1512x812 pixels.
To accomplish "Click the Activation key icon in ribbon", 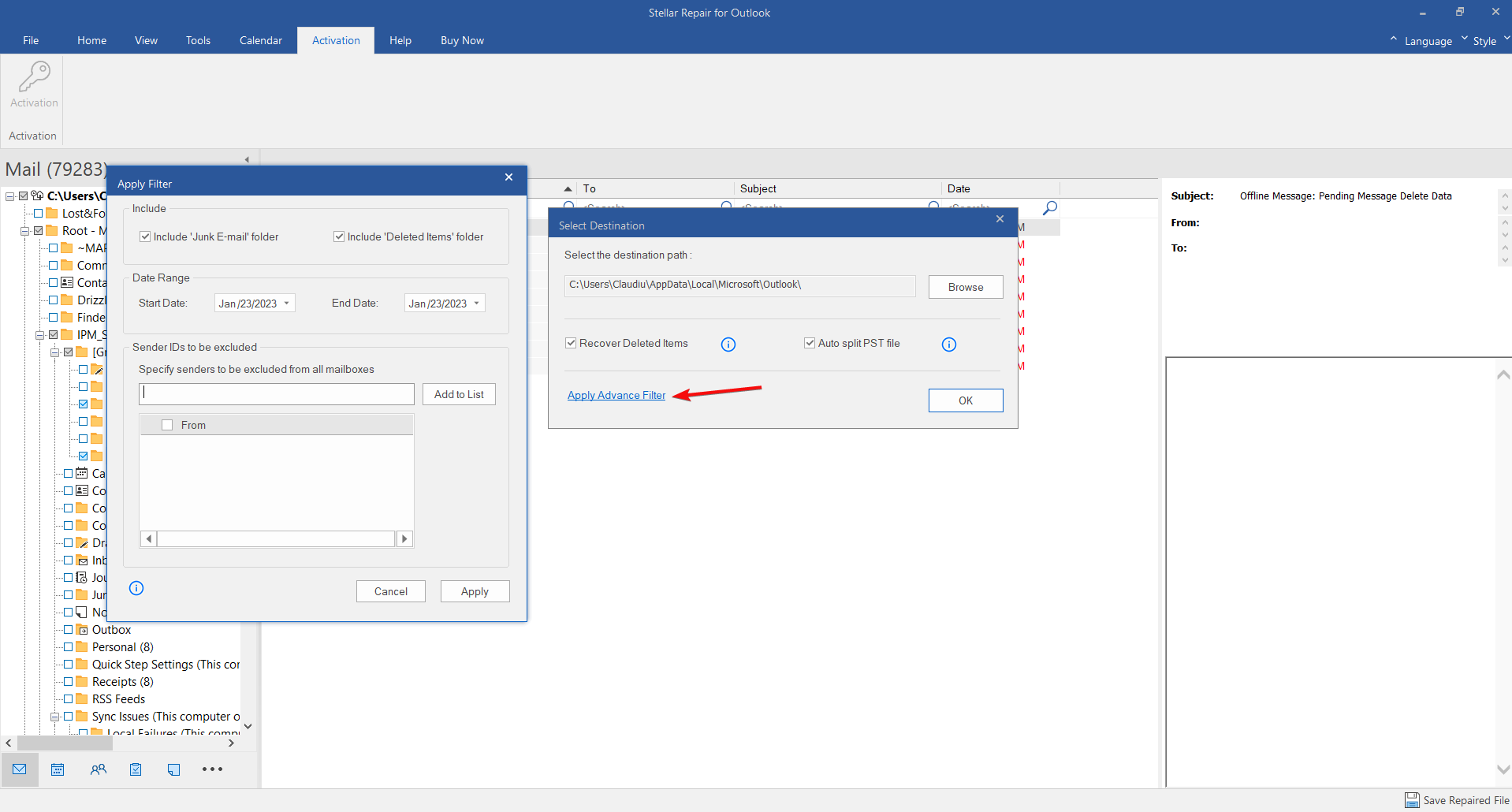I will tap(34, 77).
